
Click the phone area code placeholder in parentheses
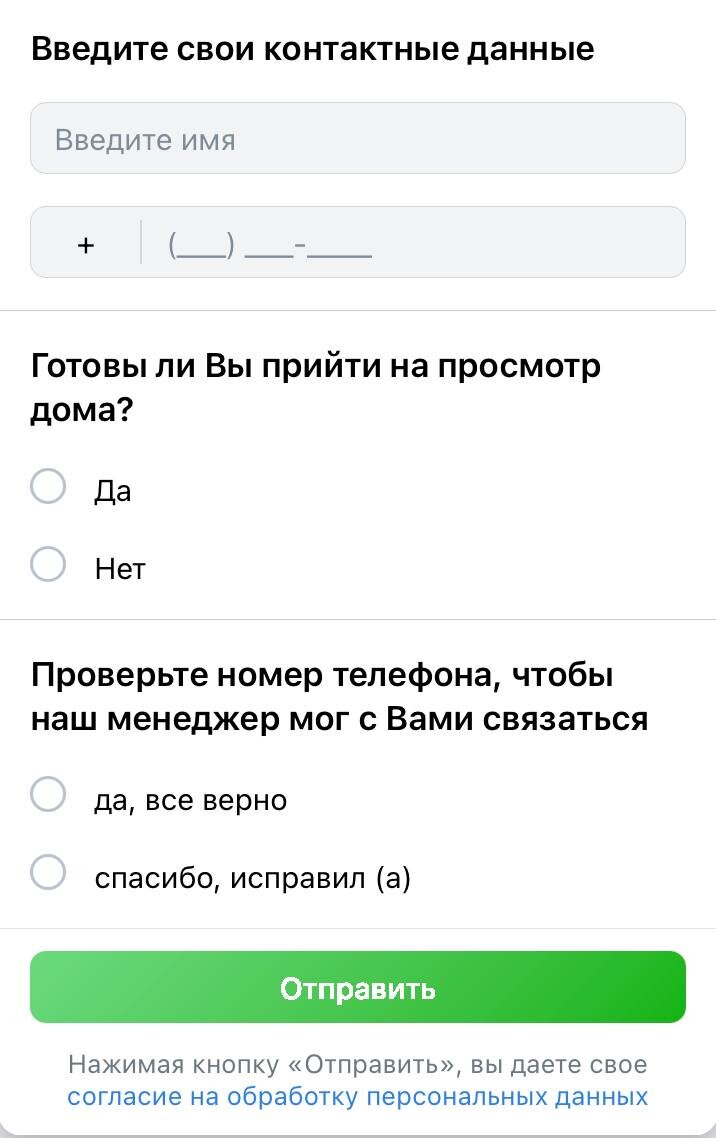[x=203, y=244]
